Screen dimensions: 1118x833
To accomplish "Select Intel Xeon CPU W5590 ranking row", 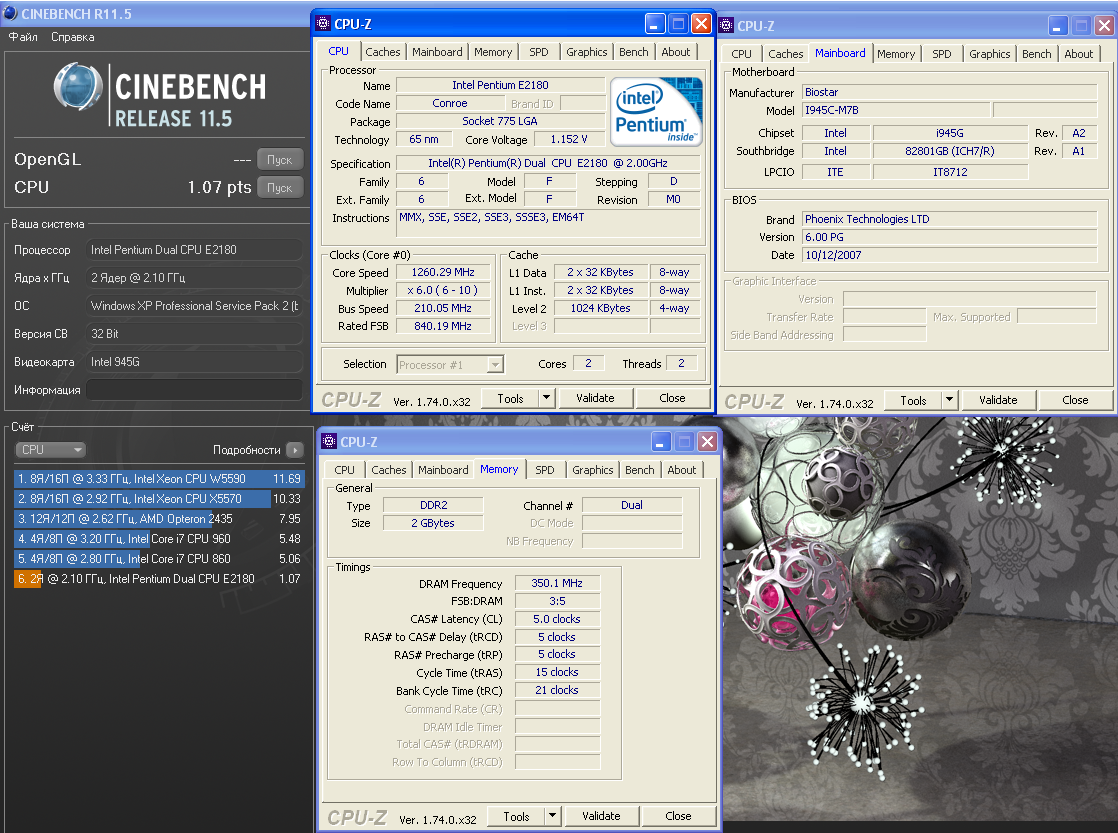I will click(159, 479).
